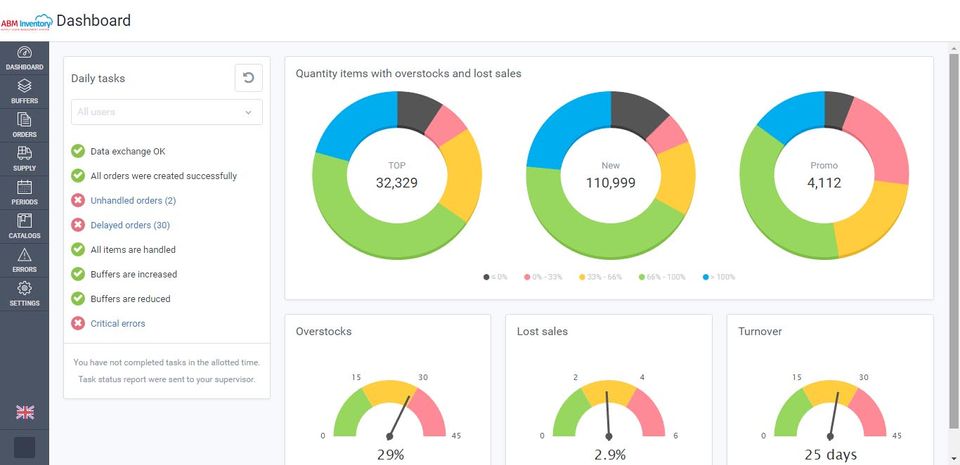Open the Critical errors link
This screenshot has height=465, width=960.
(118, 324)
